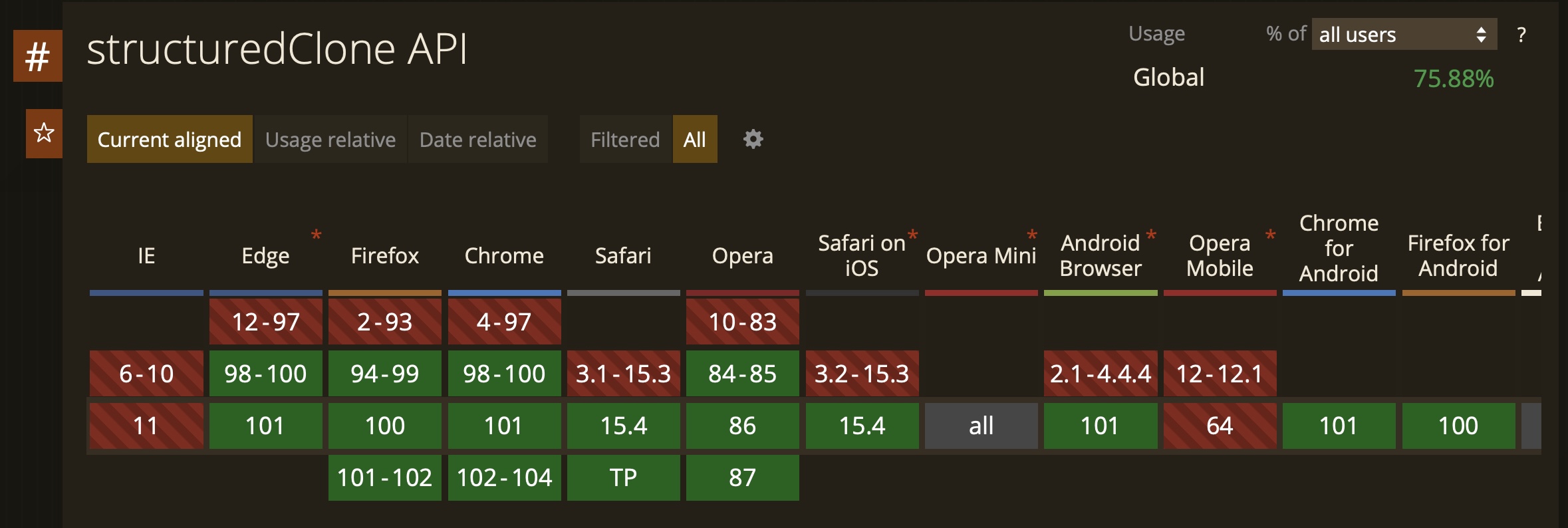Screen dimensions: 1568x528
Task: Switch to Date relative tab
Action: pos(477,139)
